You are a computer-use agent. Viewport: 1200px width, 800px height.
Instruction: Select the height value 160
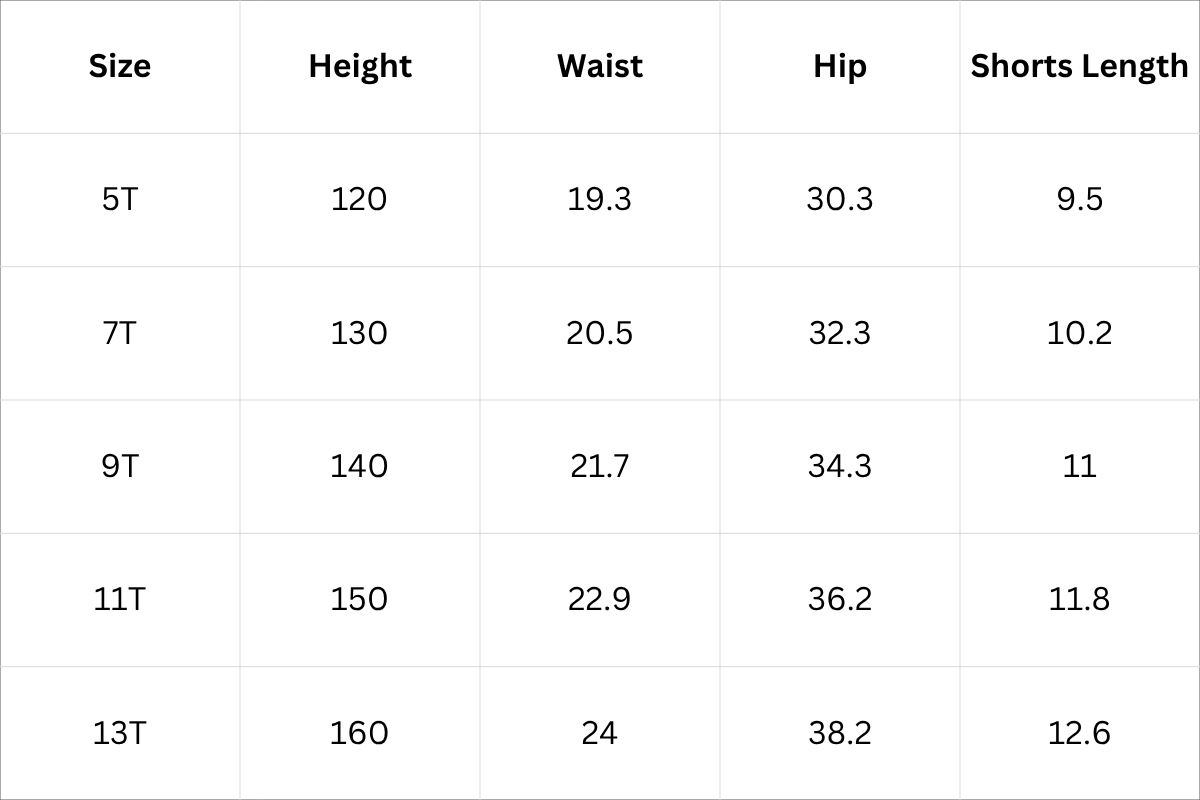point(359,733)
